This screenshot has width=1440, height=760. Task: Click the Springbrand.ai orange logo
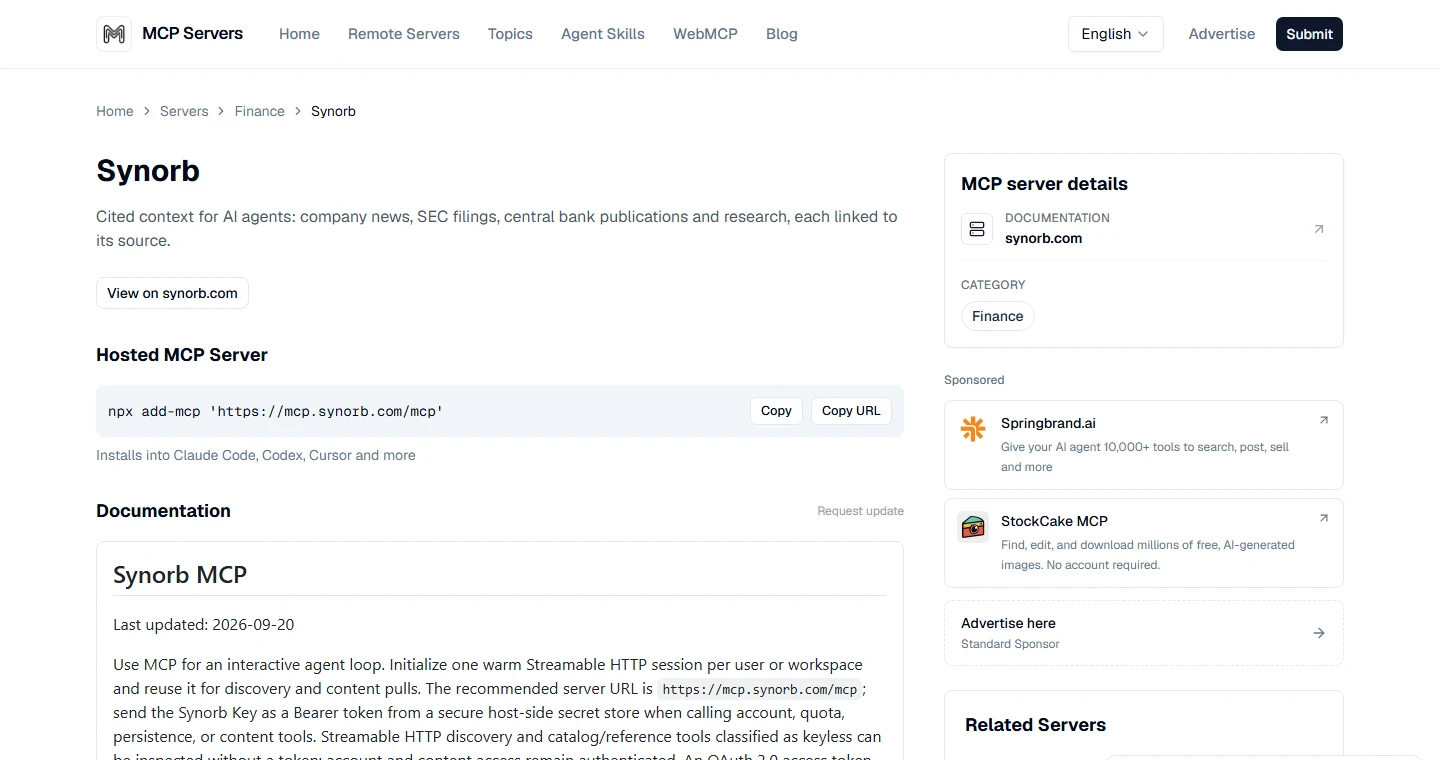coord(973,429)
